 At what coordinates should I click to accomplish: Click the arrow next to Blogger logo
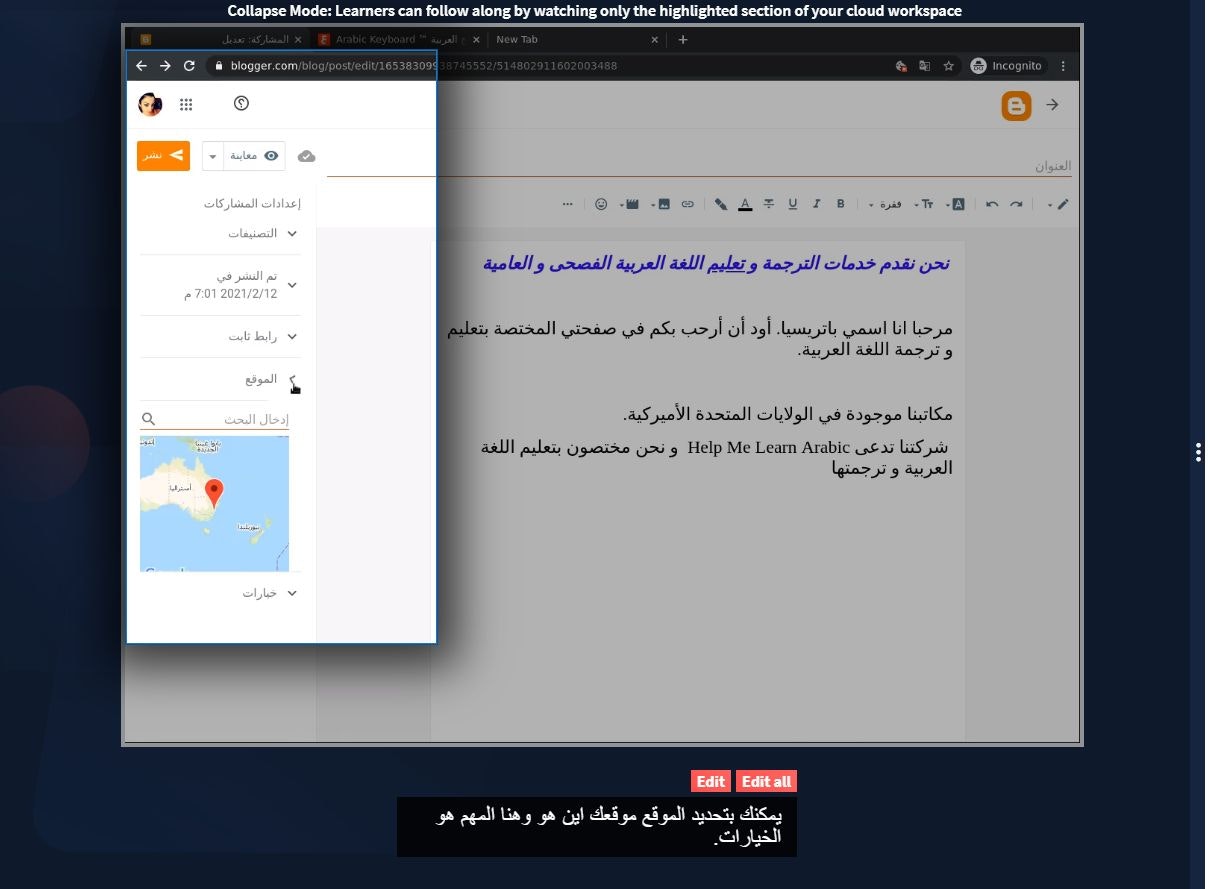[x=1052, y=105]
